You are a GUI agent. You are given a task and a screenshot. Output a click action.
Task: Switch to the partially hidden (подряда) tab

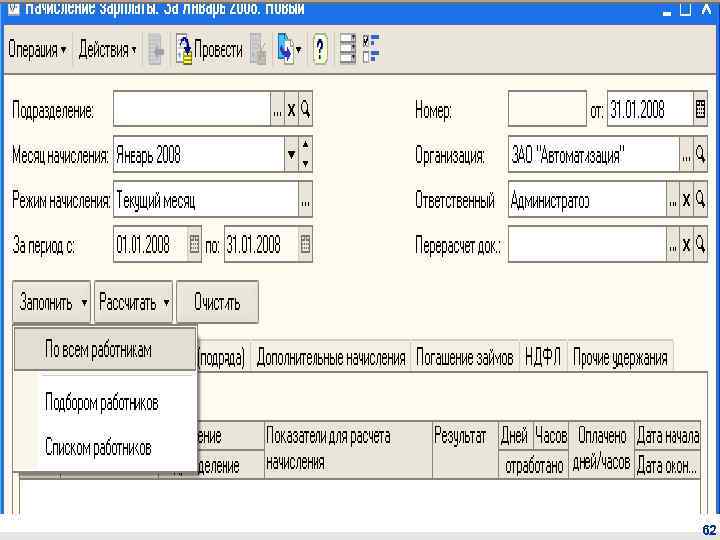click(222, 358)
